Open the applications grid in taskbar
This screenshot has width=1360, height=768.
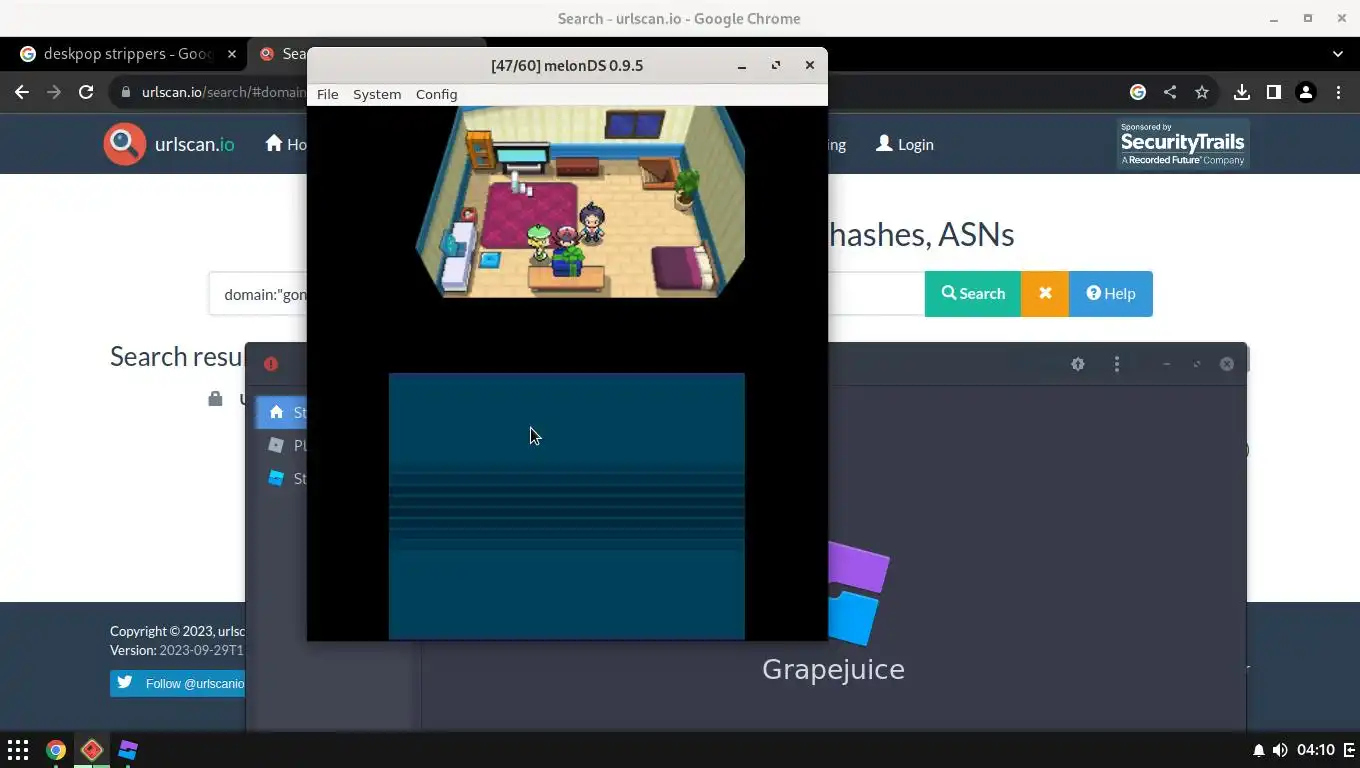18,750
